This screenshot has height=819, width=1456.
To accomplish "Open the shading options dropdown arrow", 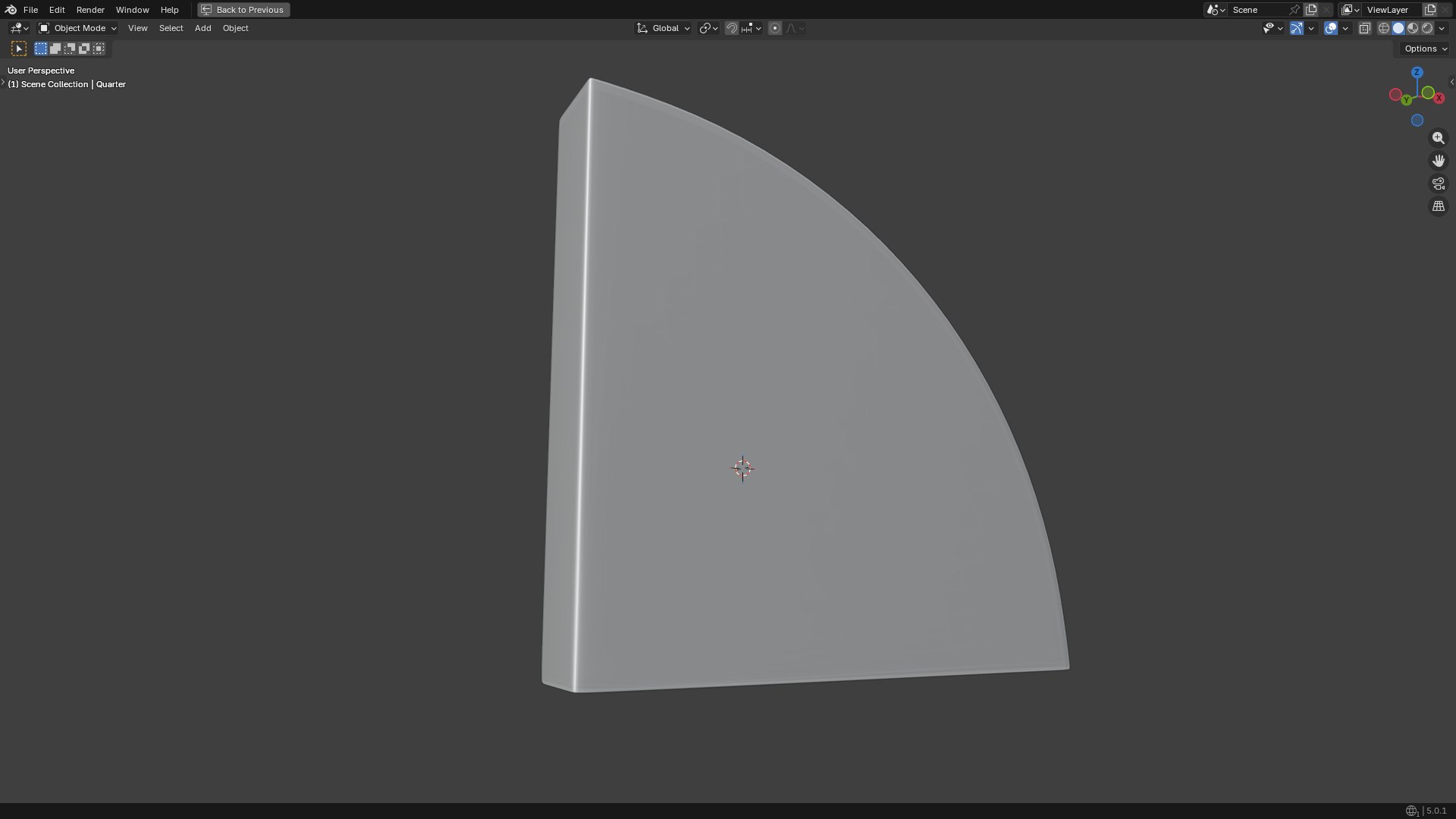I will [x=1442, y=28].
